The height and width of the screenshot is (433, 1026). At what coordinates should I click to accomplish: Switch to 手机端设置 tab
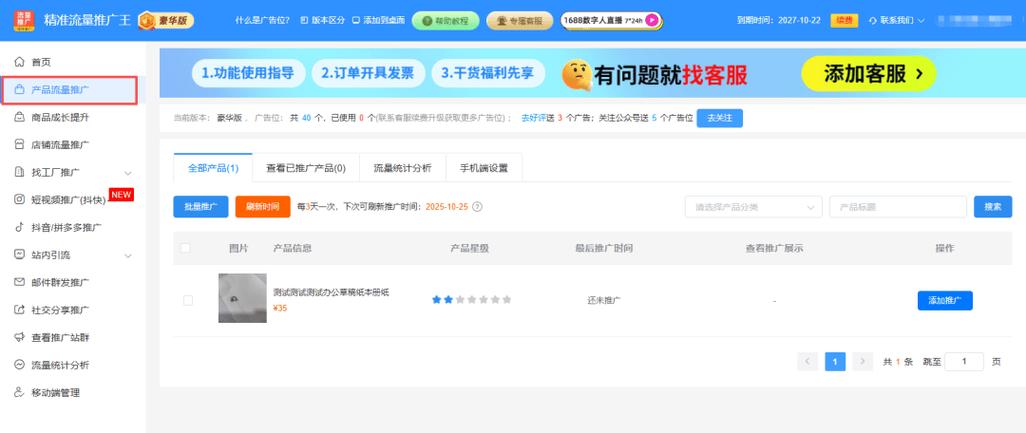point(484,168)
